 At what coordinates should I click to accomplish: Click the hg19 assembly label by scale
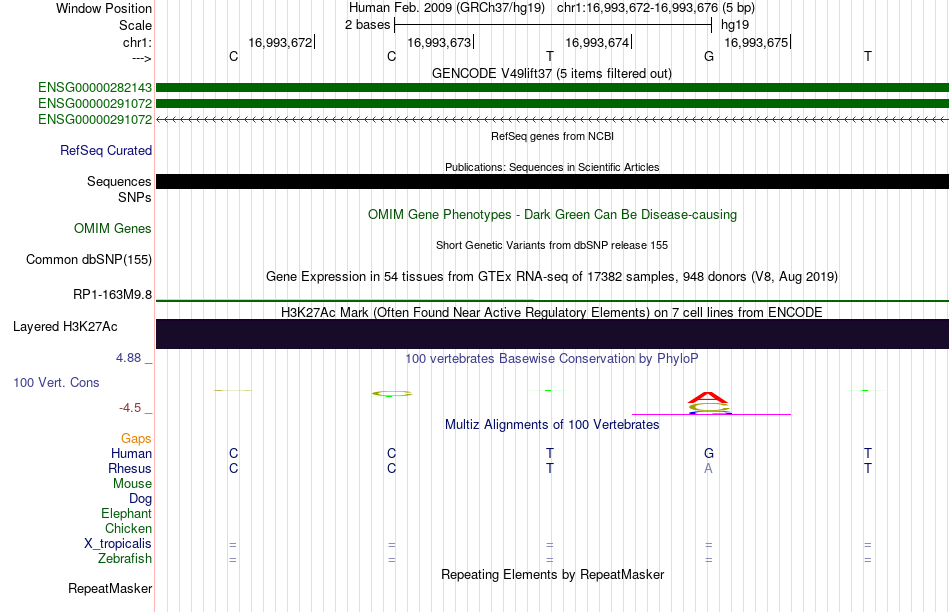pyautogui.click(x=735, y=25)
